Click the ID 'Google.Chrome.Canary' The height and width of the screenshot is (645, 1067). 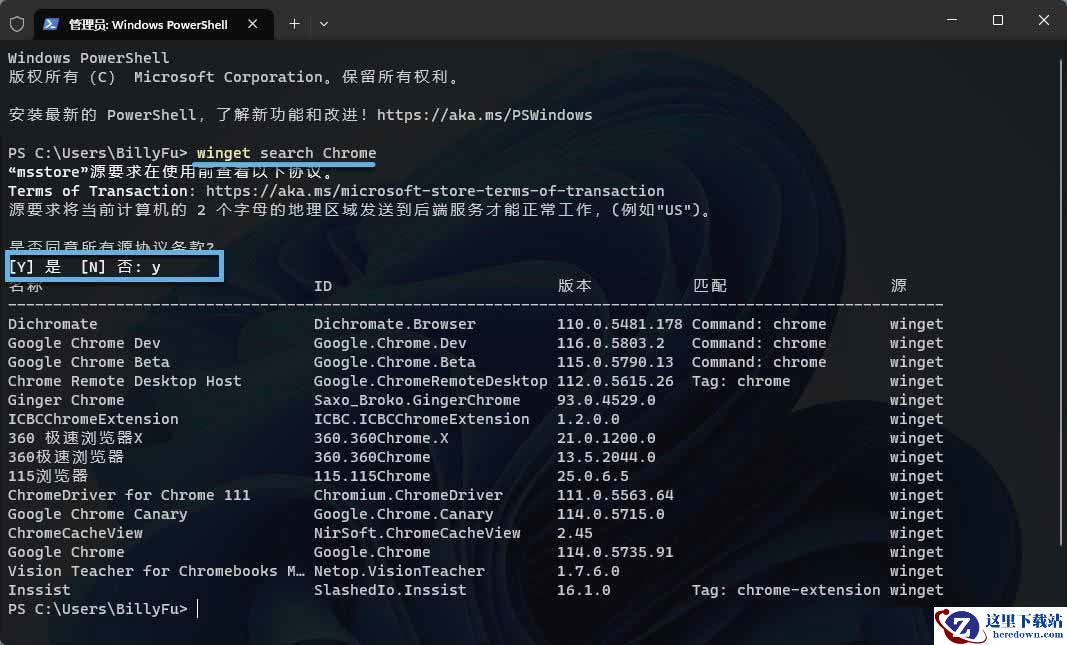[x=404, y=514]
